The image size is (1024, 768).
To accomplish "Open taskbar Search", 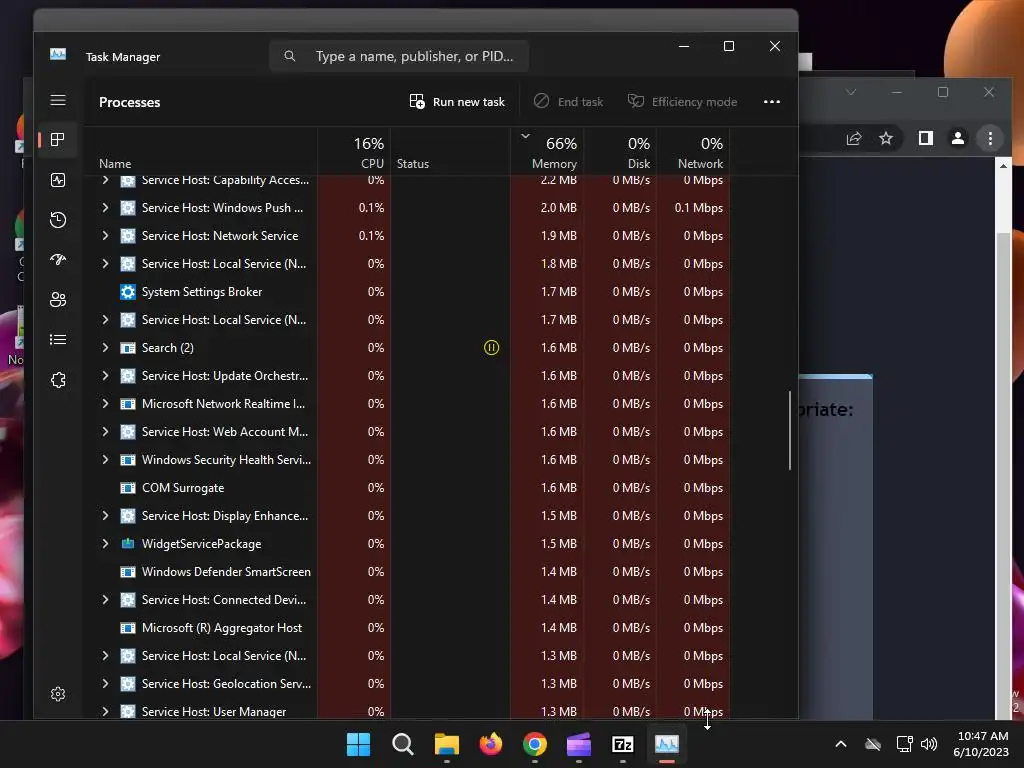I will tap(402, 744).
